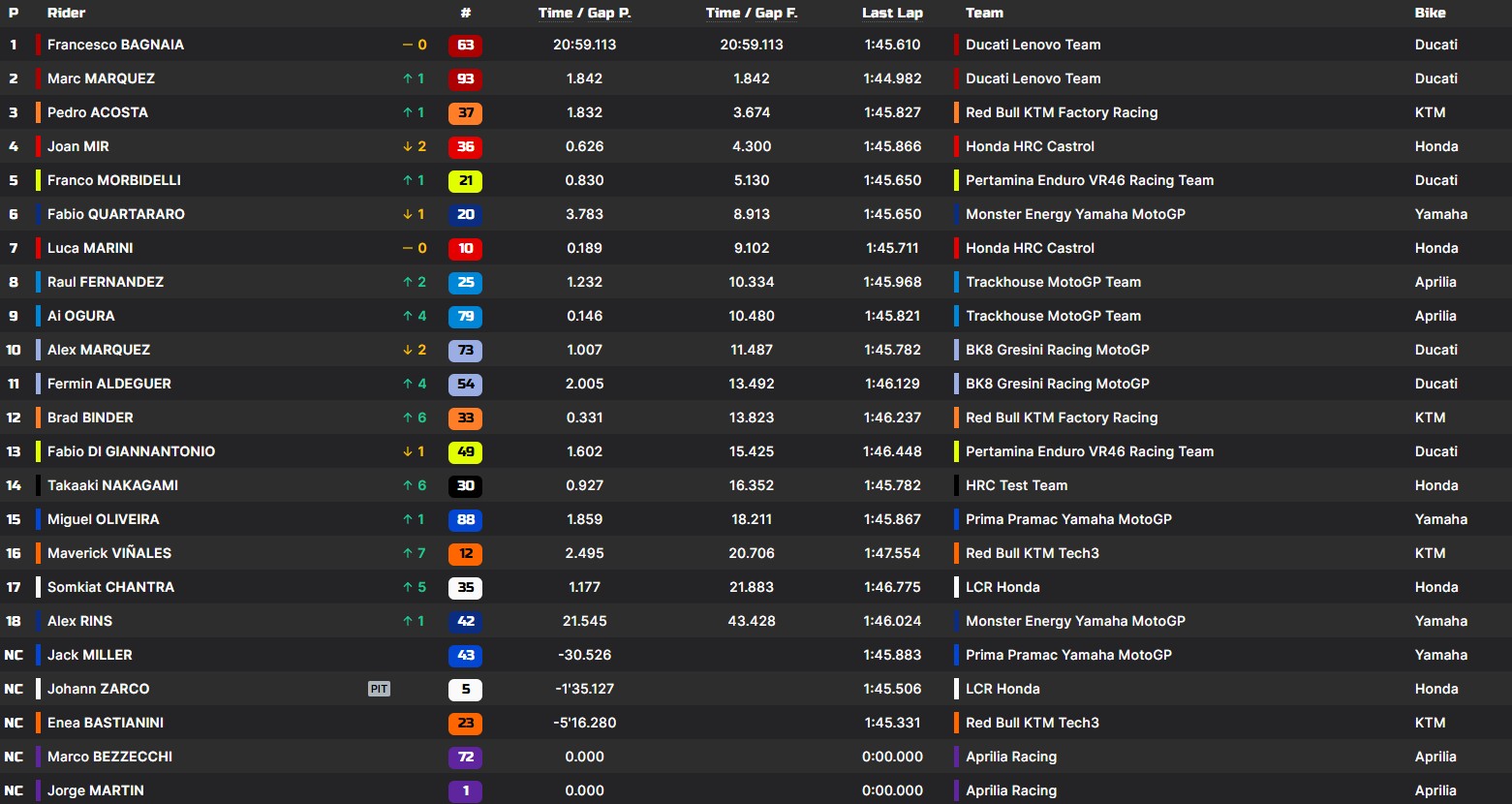This screenshot has height=804, width=1512.
Task: Click the up arrow beside Maverick Viñales
Action: [x=408, y=553]
